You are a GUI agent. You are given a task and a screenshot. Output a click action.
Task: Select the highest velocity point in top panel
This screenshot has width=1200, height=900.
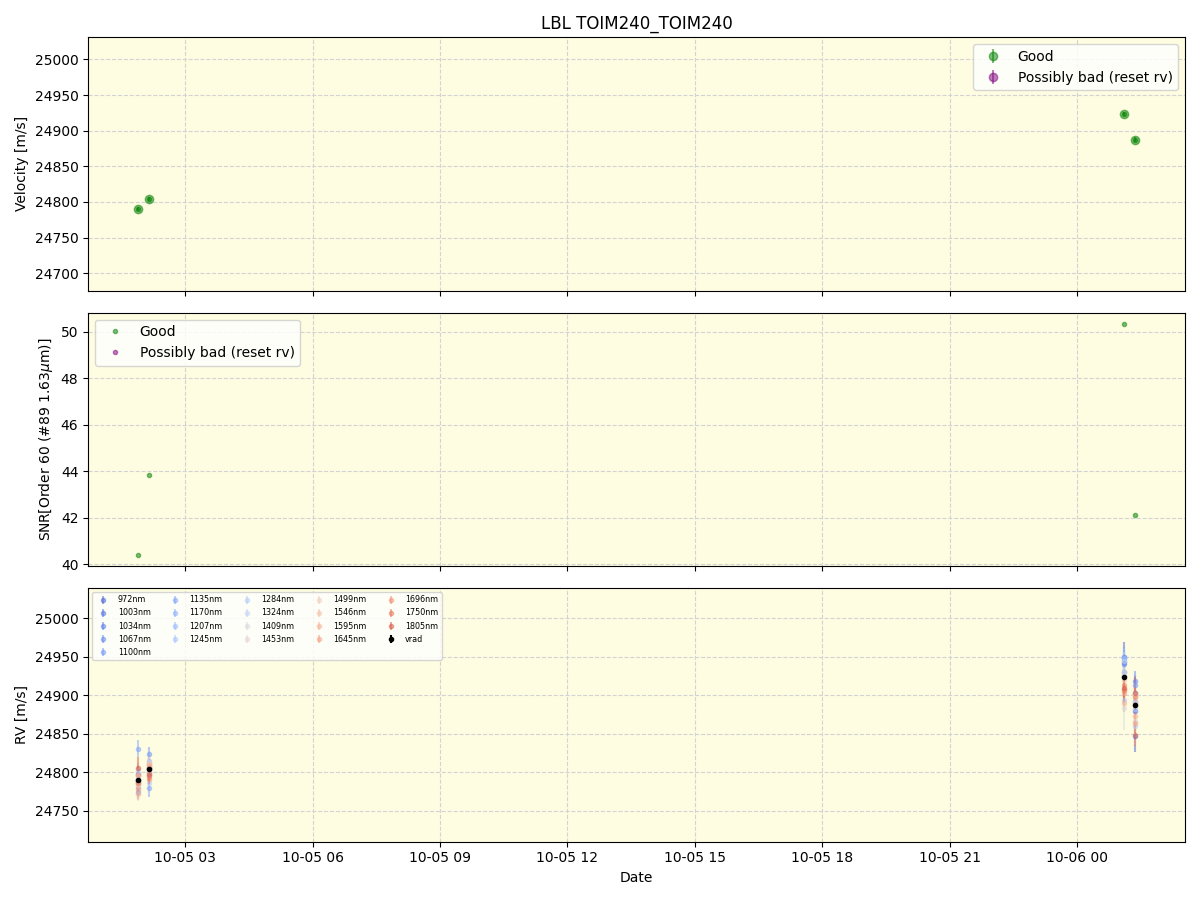pyautogui.click(x=1124, y=114)
